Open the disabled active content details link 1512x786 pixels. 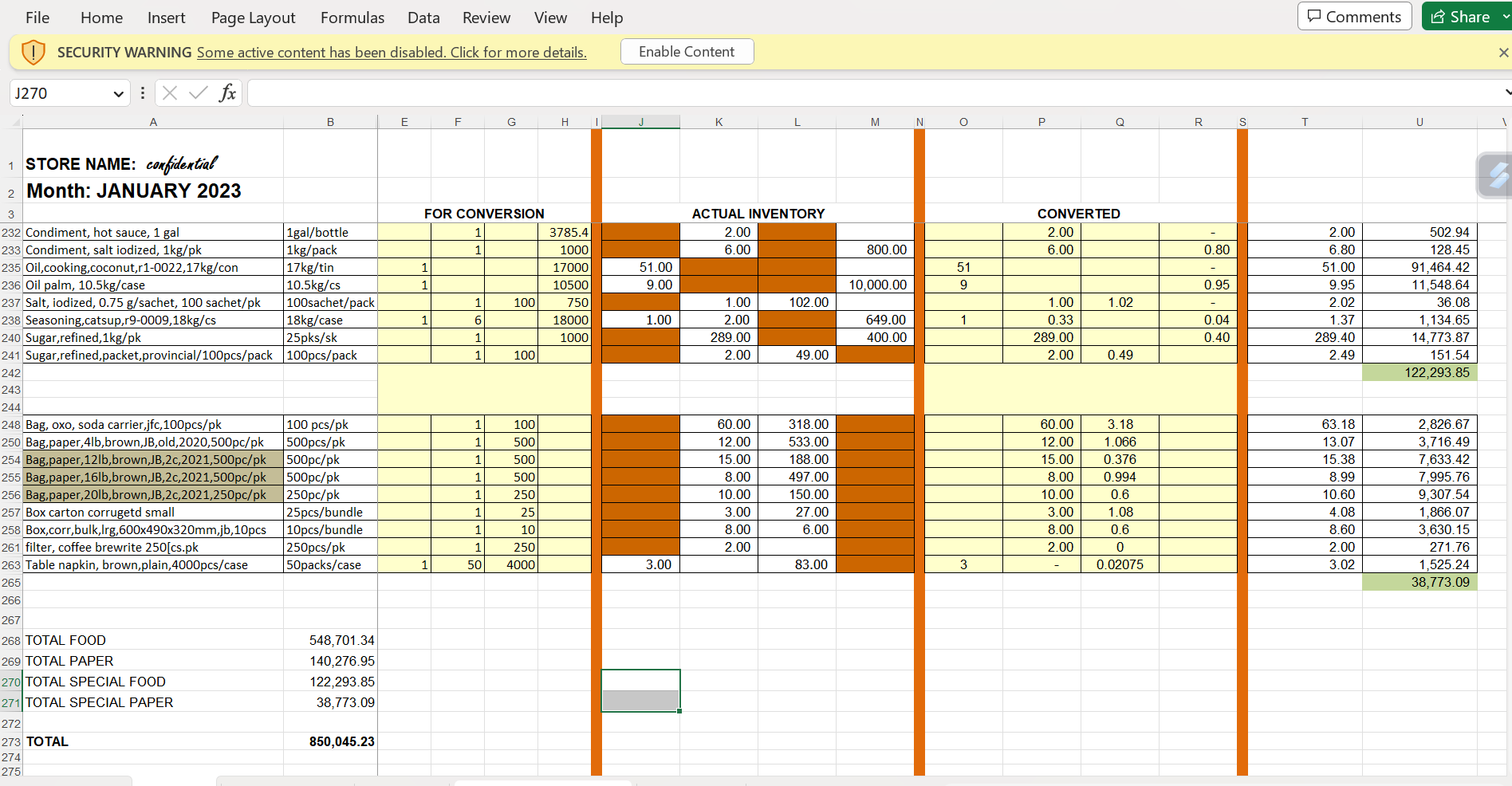(392, 53)
